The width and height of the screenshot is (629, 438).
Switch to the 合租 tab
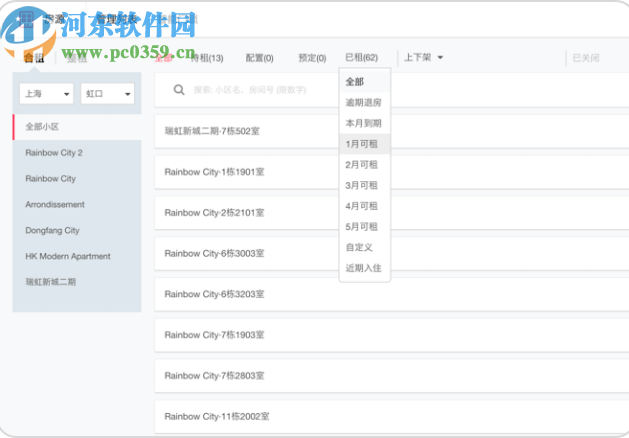34,58
